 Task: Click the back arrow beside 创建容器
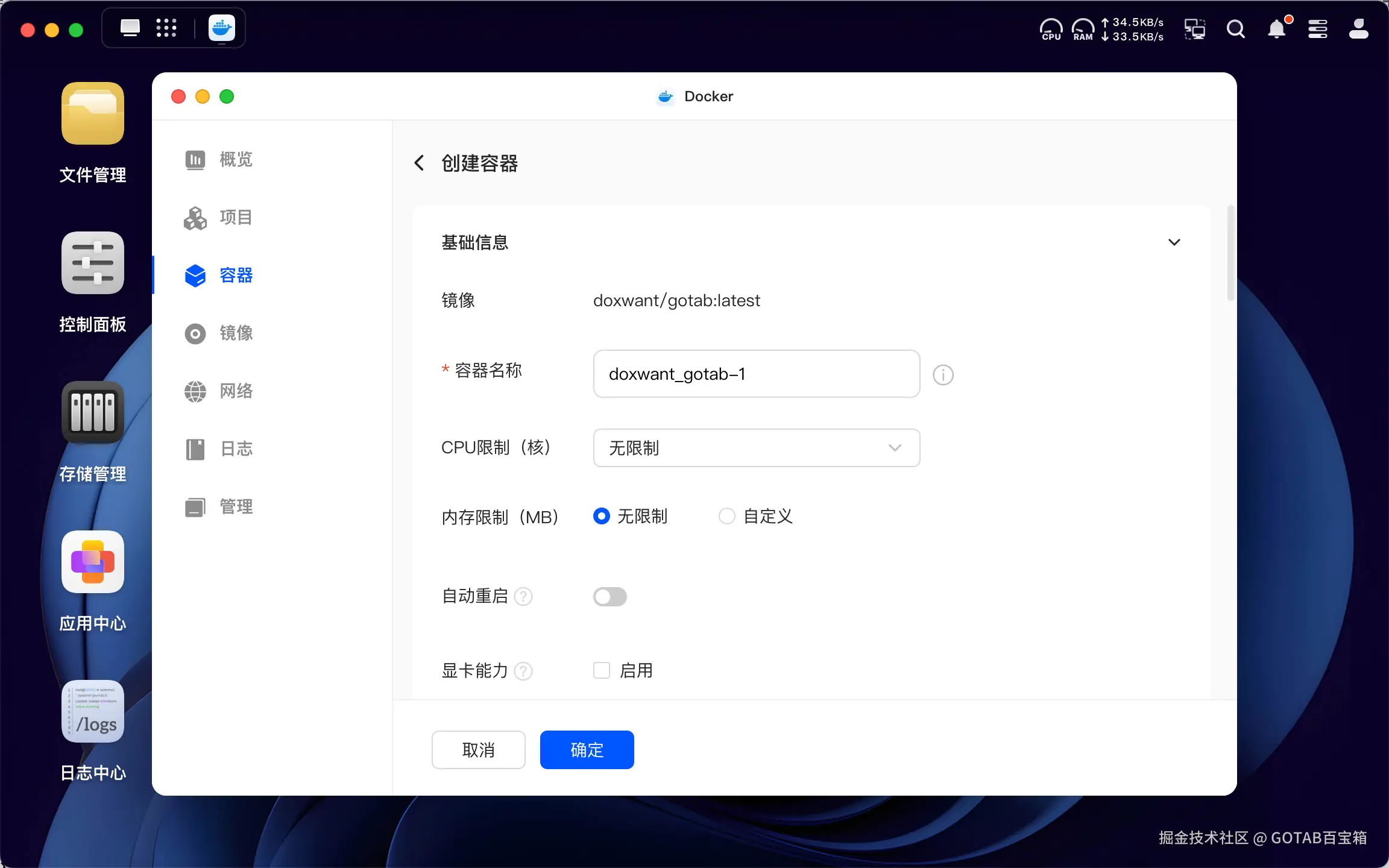(x=419, y=163)
